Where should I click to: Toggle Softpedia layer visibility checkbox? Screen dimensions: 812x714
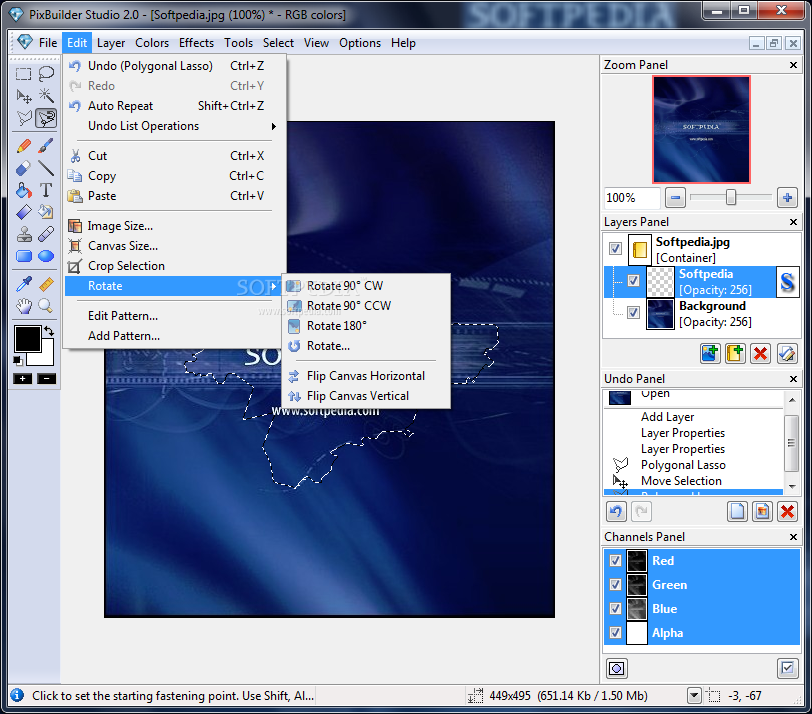coord(633,281)
